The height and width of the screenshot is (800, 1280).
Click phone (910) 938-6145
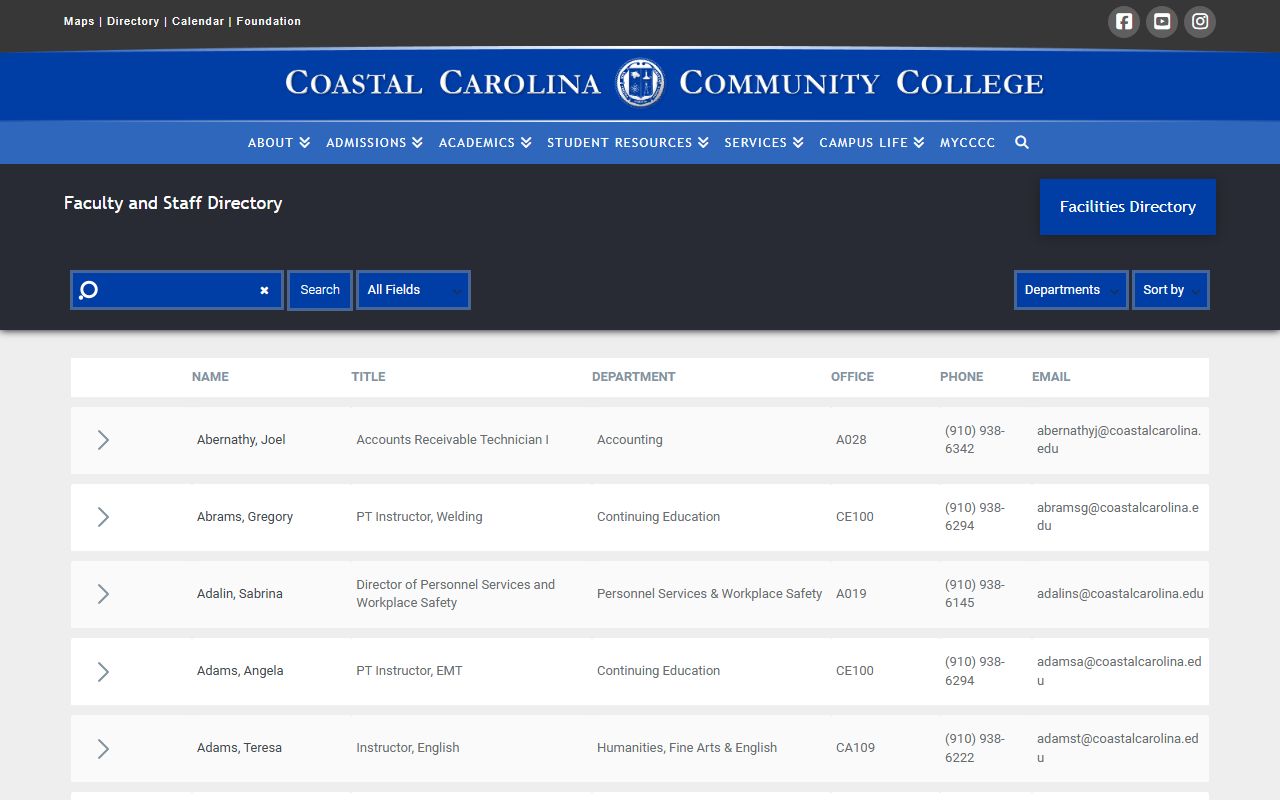(975, 594)
